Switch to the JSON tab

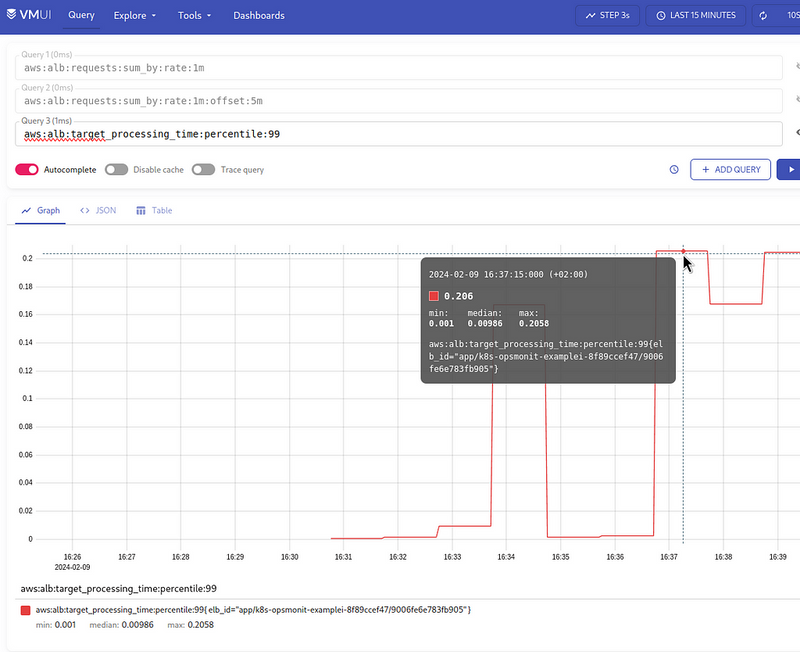click(x=98, y=211)
